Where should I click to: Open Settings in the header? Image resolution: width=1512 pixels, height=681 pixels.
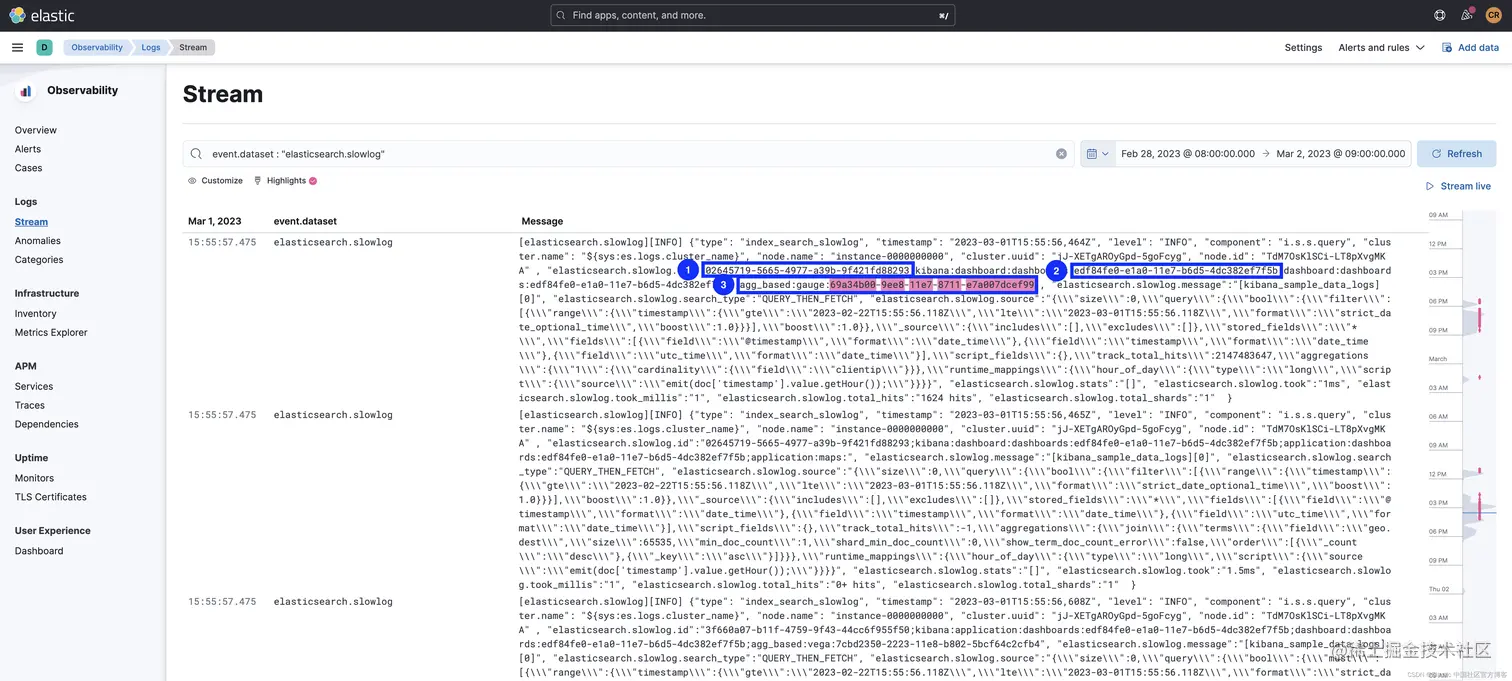(x=1303, y=47)
